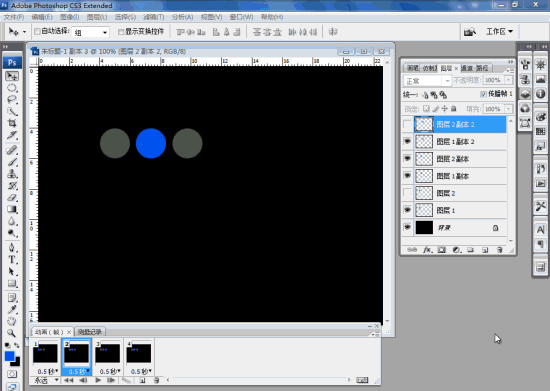Toggle the 显示变换控件 checkbox

coord(121,32)
